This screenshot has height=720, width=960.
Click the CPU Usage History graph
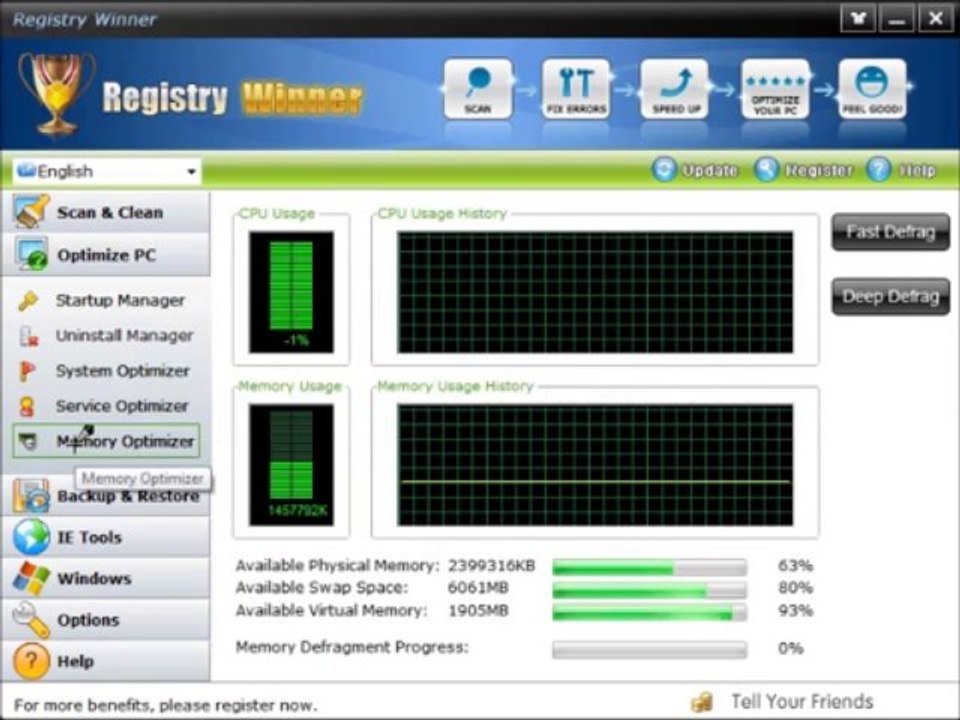595,293
